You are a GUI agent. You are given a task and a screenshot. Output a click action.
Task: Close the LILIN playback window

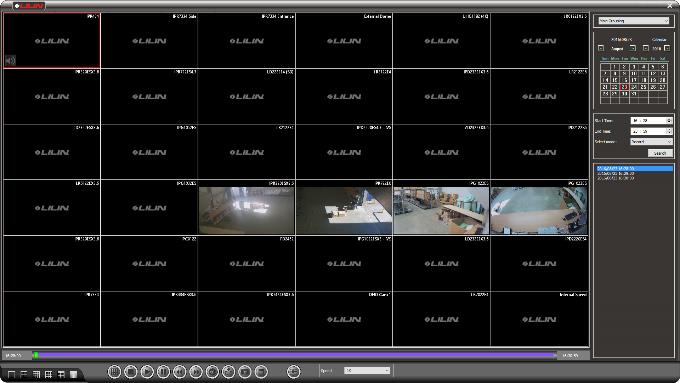[x=669, y=6]
